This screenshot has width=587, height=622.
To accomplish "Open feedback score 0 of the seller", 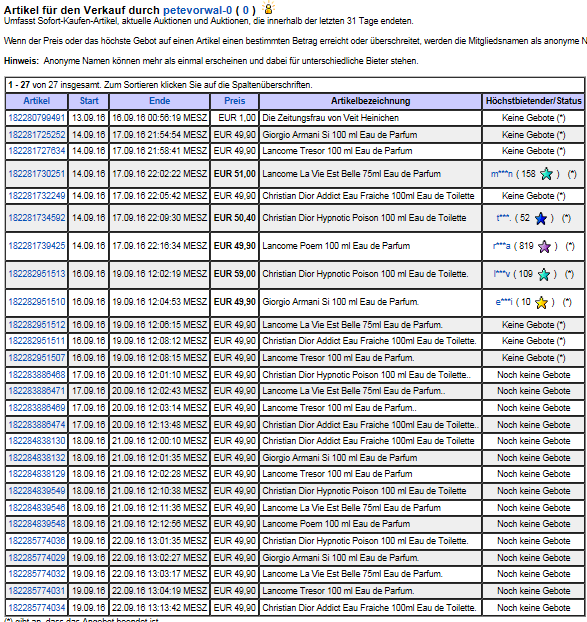I will (246, 10).
